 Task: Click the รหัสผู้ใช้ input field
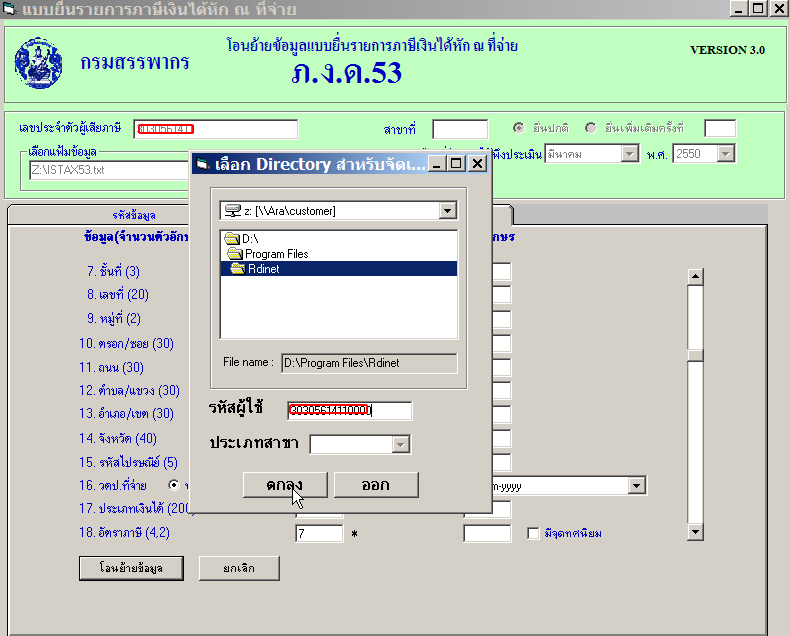point(349,411)
